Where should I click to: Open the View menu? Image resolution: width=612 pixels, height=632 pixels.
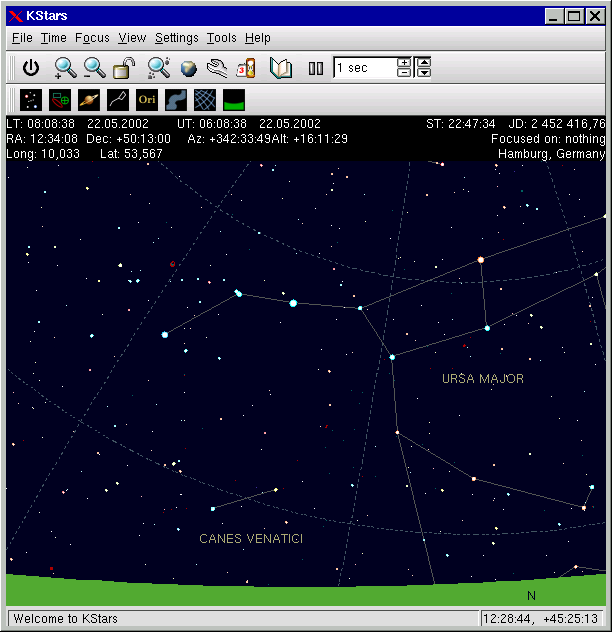coord(132,38)
